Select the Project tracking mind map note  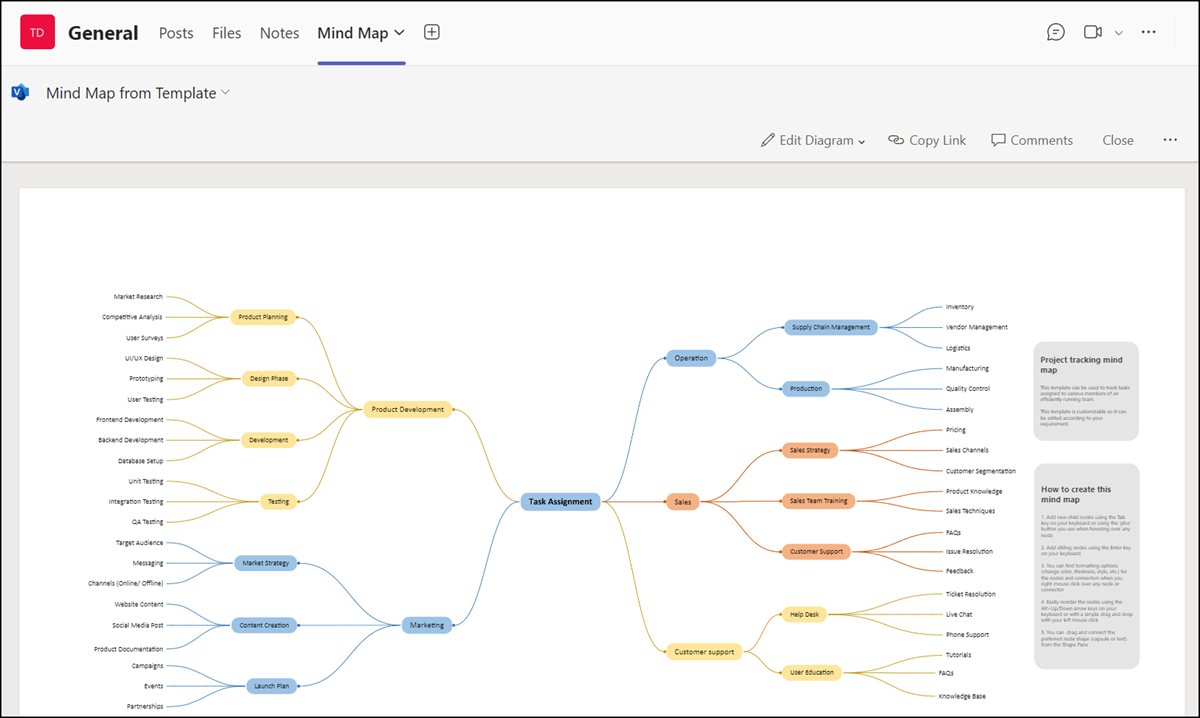tap(1086, 391)
